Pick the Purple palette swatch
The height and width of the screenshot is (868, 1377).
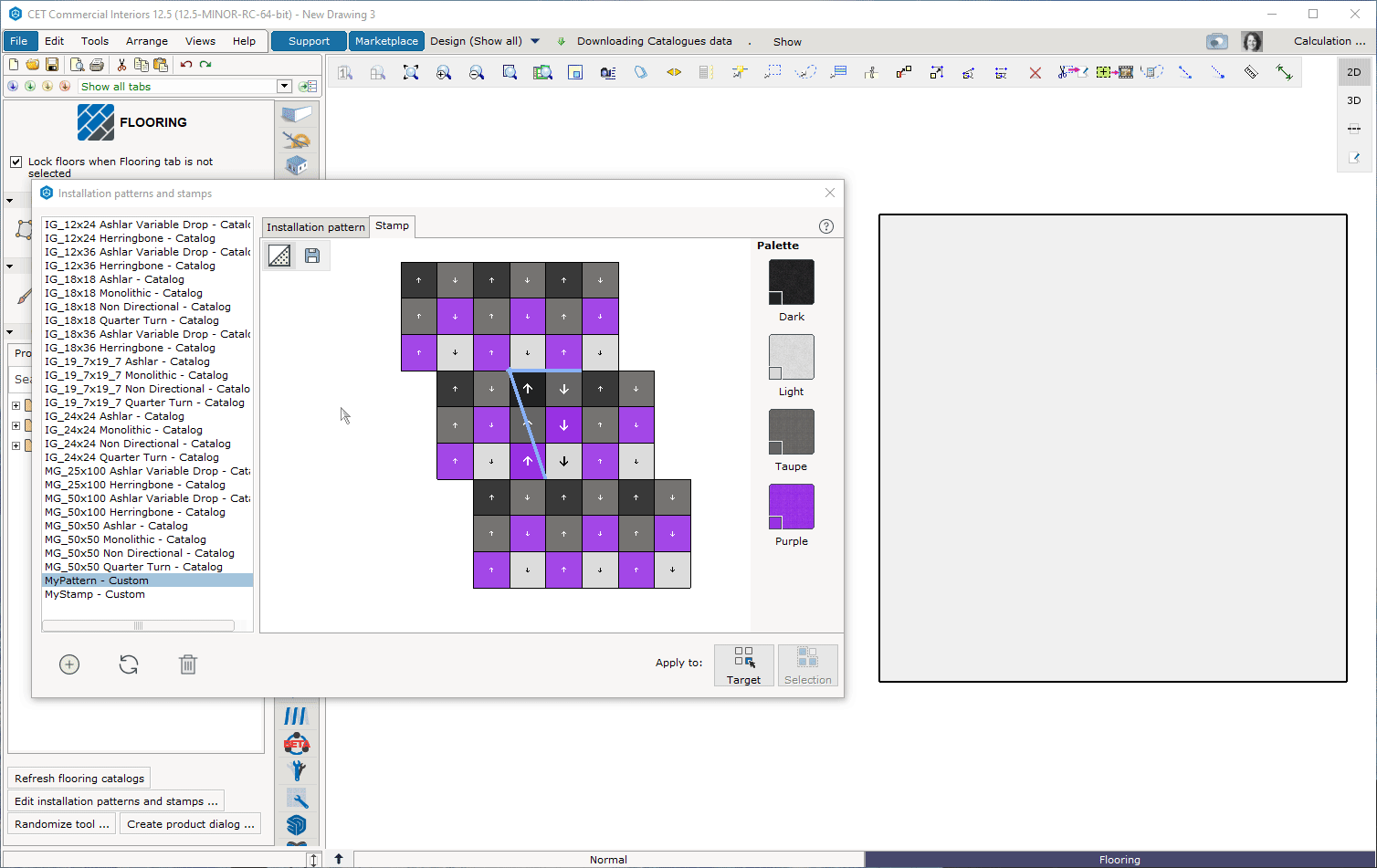coord(792,507)
